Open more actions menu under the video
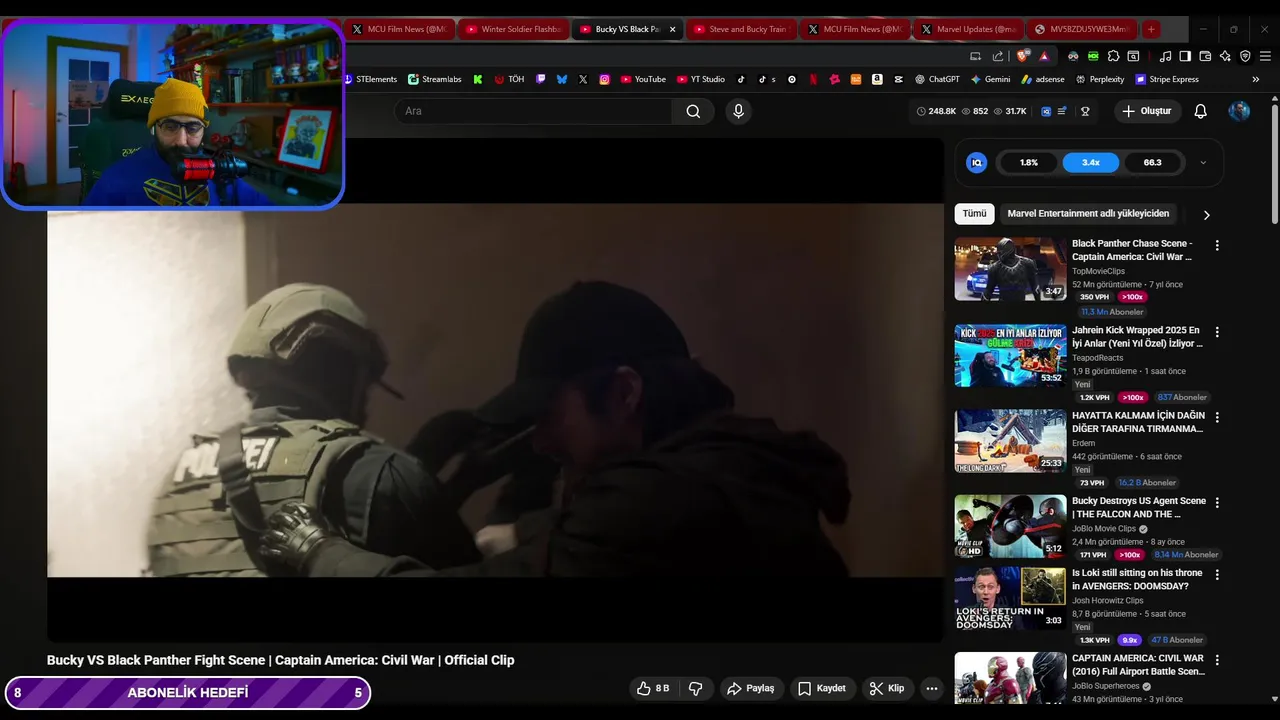 point(931,688)
